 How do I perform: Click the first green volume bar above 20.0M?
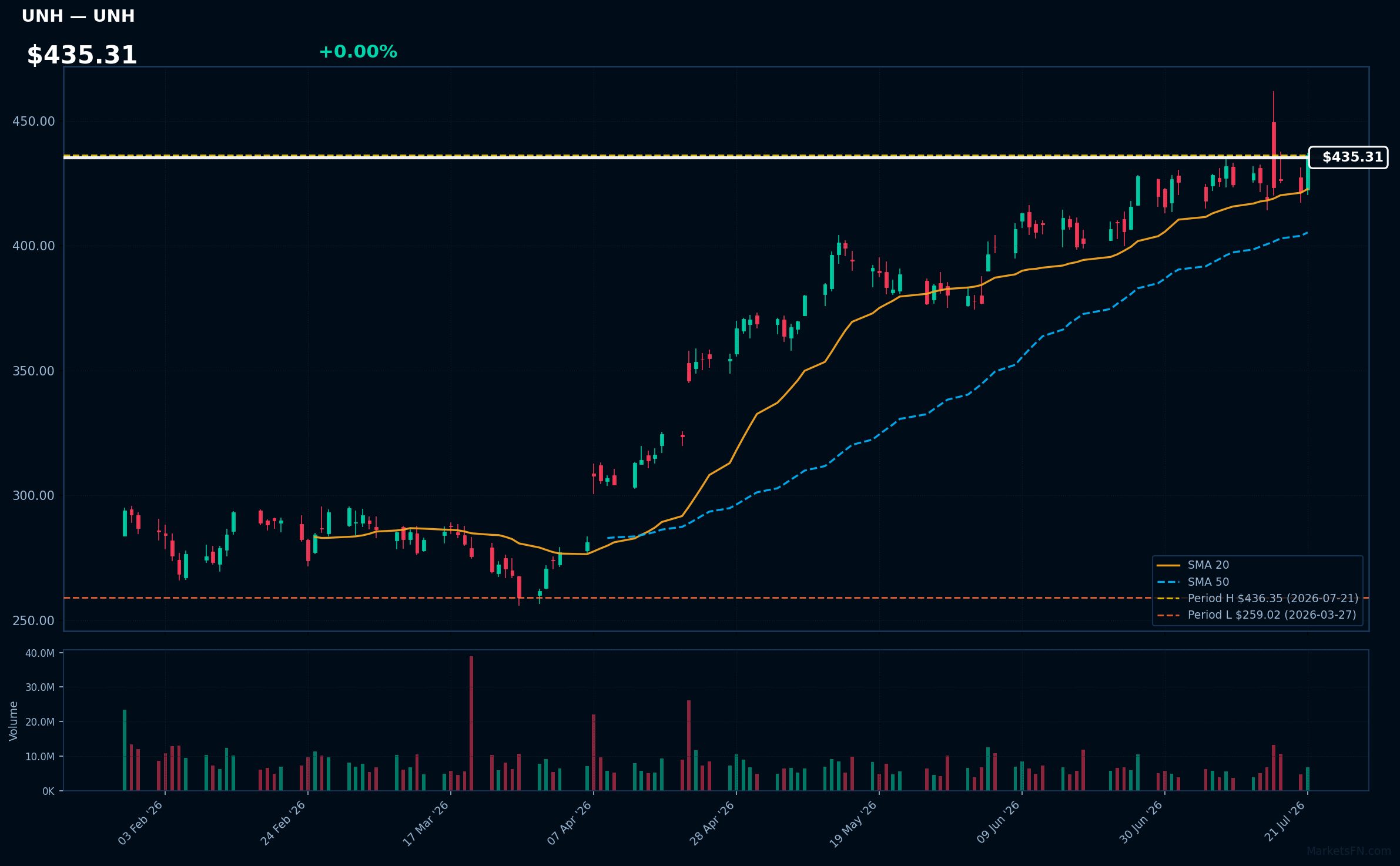point(125,750)
